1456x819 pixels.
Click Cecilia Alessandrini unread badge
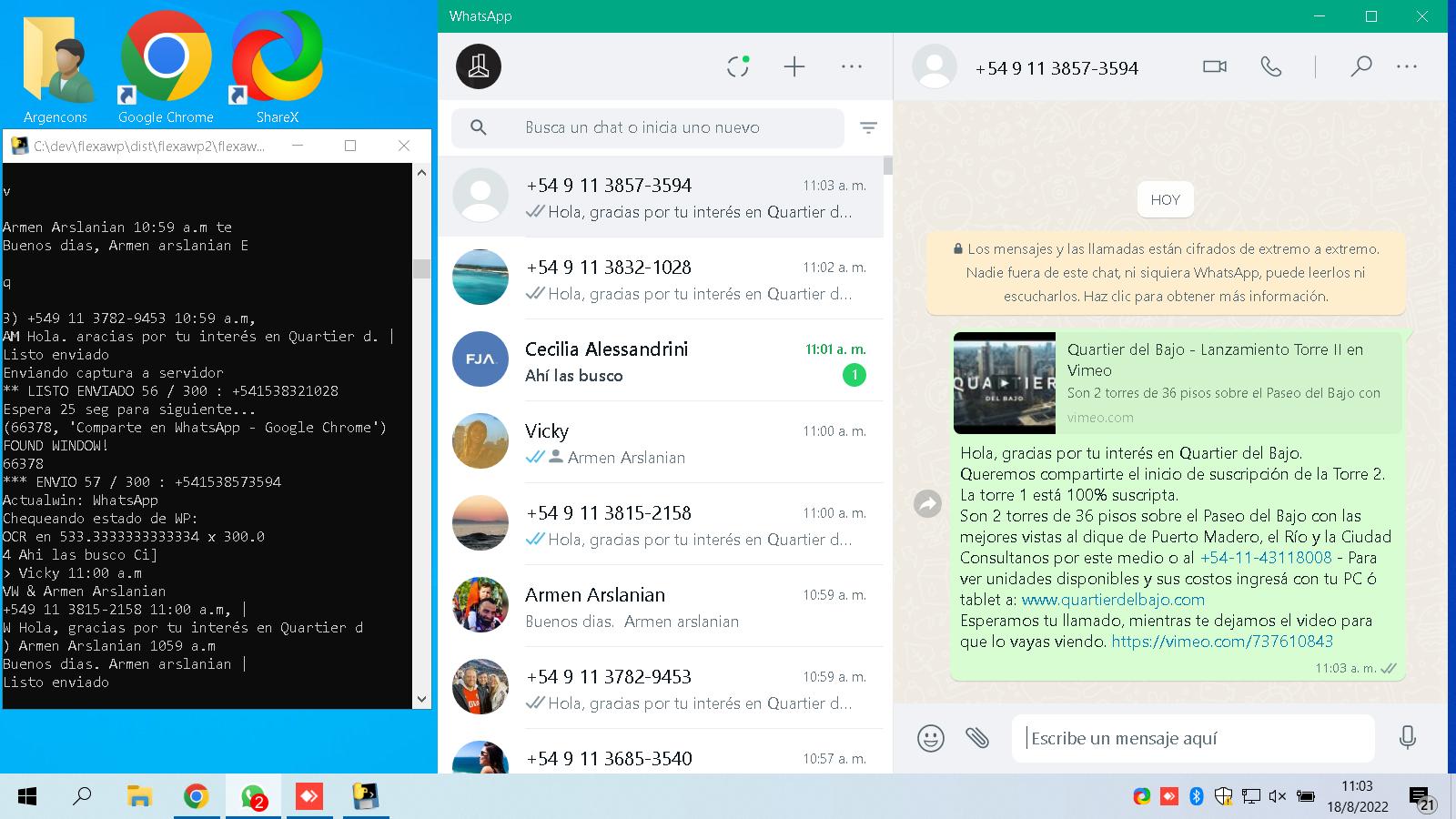[854, 375]
